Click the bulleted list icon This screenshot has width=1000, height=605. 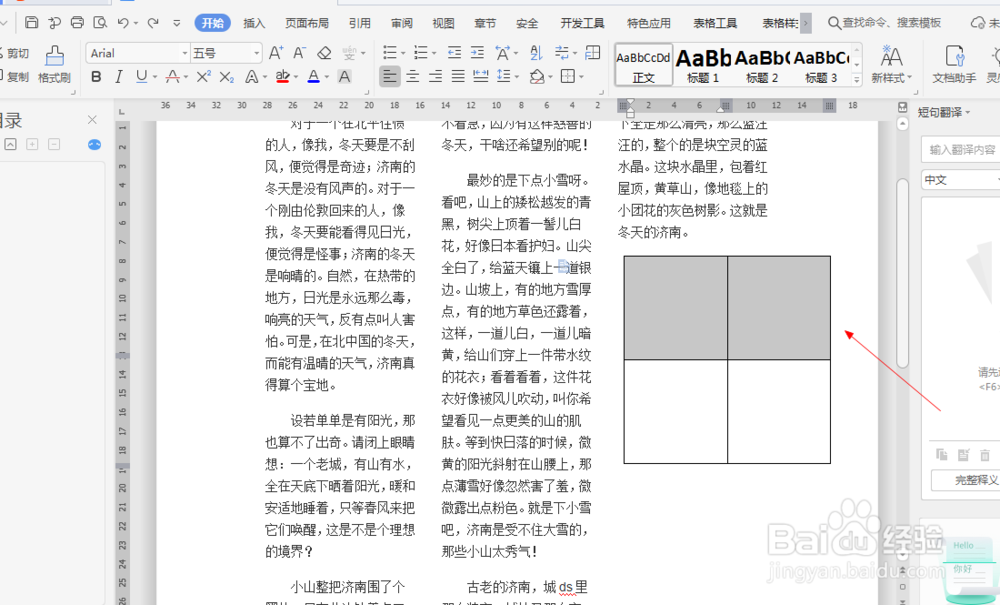coord(390,52)
